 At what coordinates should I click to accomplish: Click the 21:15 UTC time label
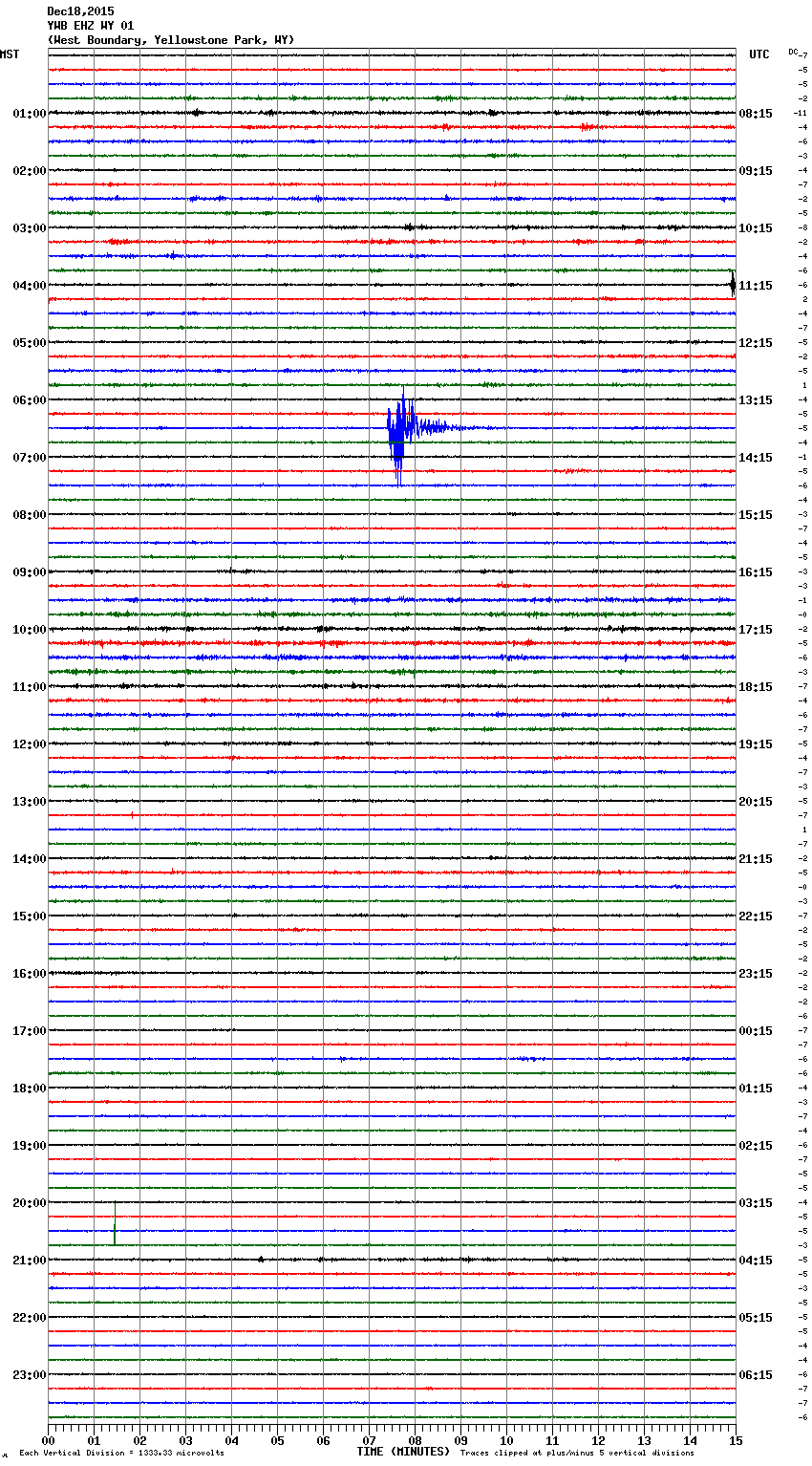(756, 859)
